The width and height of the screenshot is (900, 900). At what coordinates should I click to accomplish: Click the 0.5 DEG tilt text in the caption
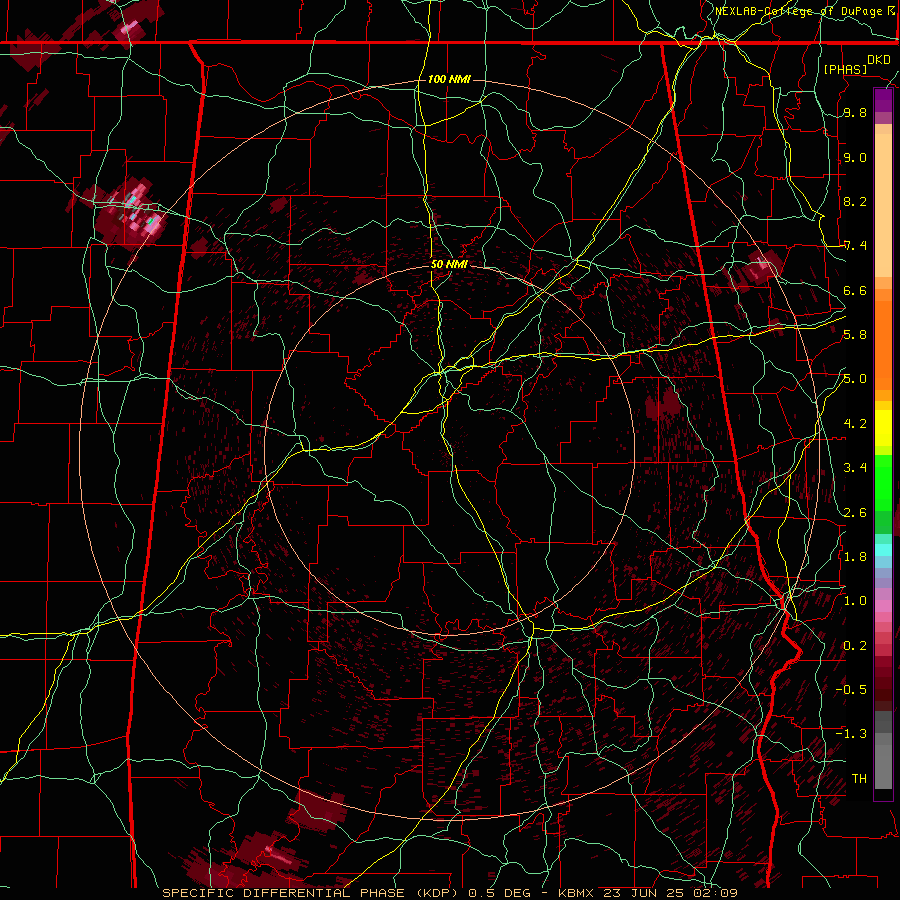(x=499, y=893)
